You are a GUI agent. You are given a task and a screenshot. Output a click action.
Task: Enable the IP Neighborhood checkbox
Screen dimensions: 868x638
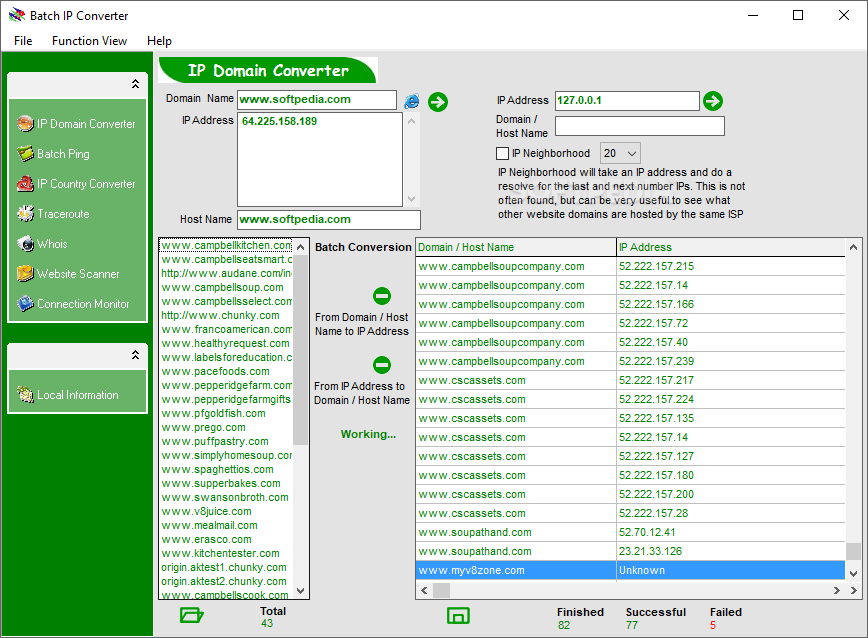(502, 153)
